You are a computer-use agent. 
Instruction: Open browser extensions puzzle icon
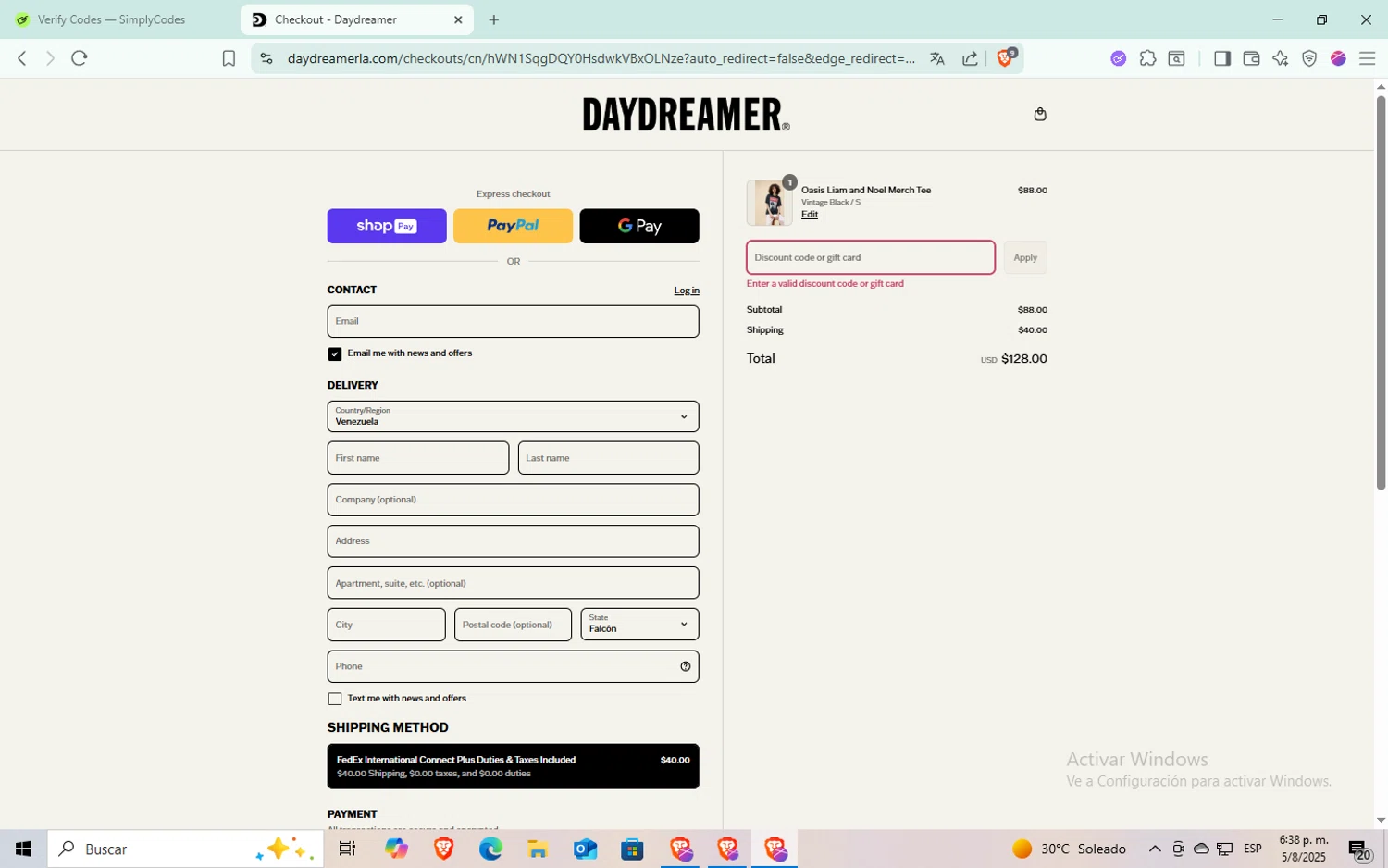pyautogui.click(x=1147, y=58)
